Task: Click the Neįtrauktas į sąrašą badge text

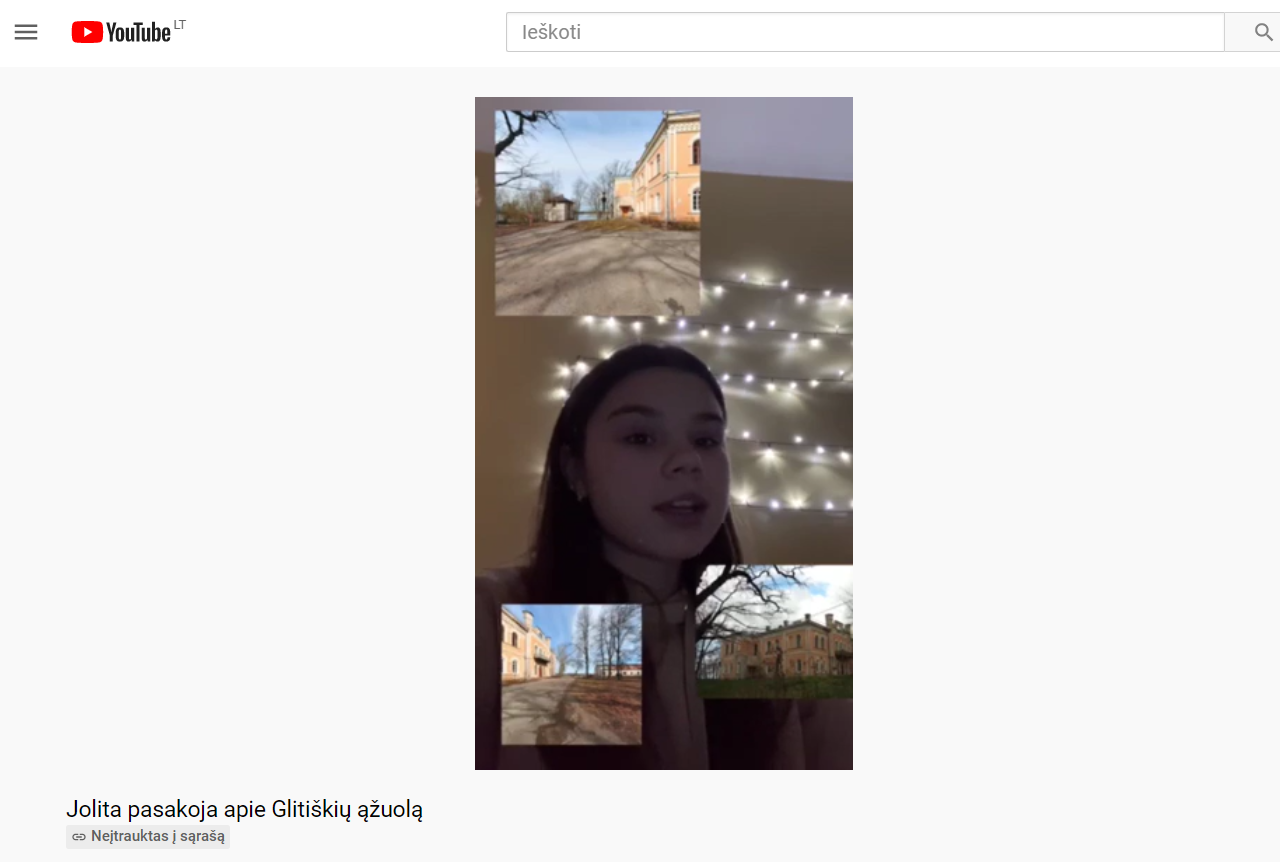Action: click(158, 836)
